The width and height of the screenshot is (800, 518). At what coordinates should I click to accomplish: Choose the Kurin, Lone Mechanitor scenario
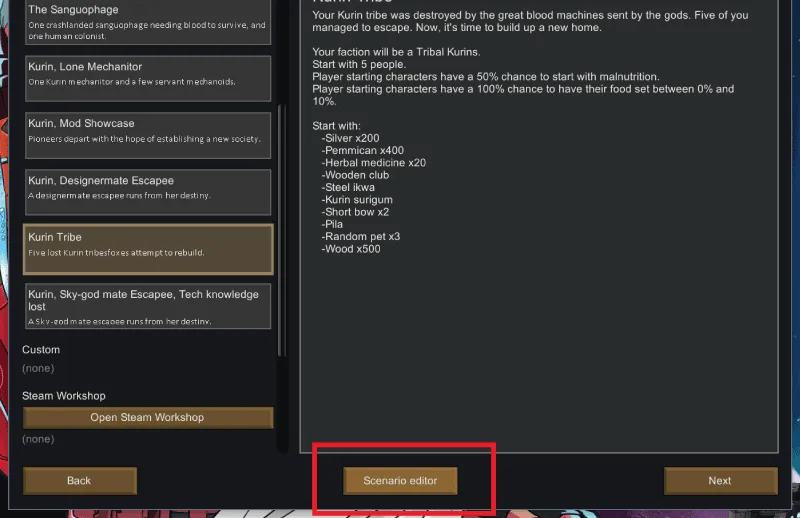148,78
